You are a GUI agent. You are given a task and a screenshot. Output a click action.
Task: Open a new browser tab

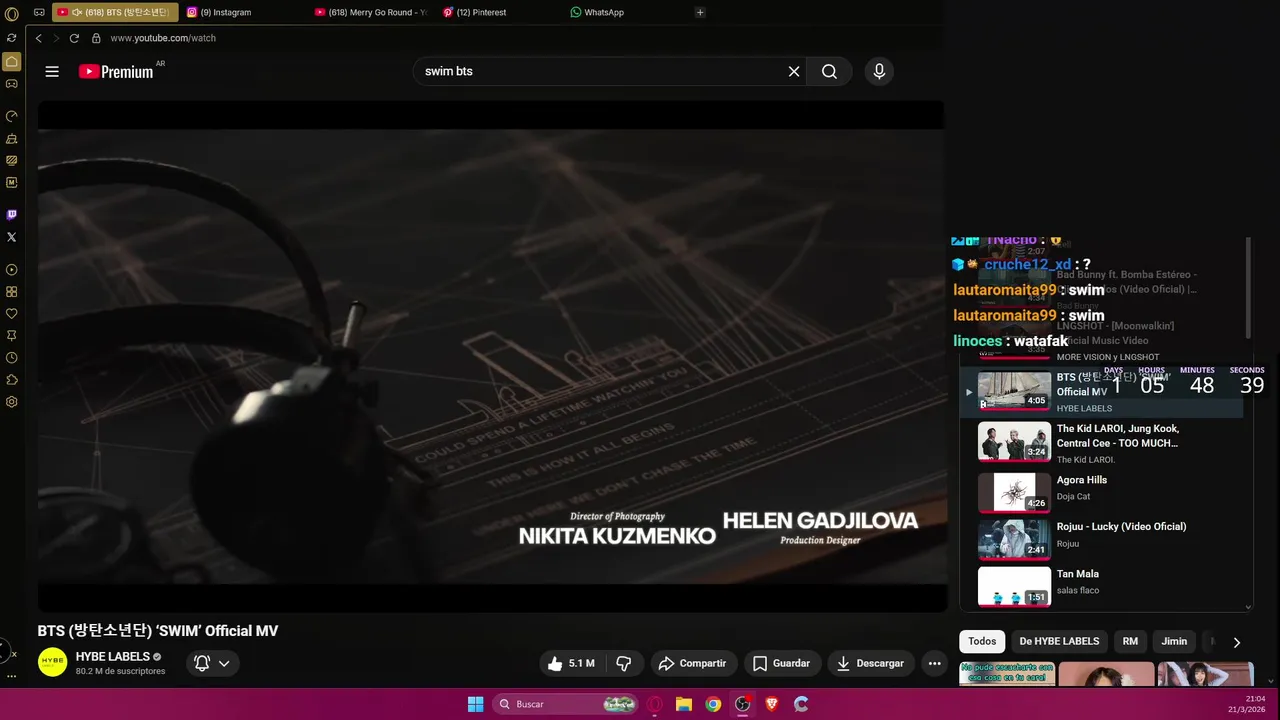click(700, 12)
